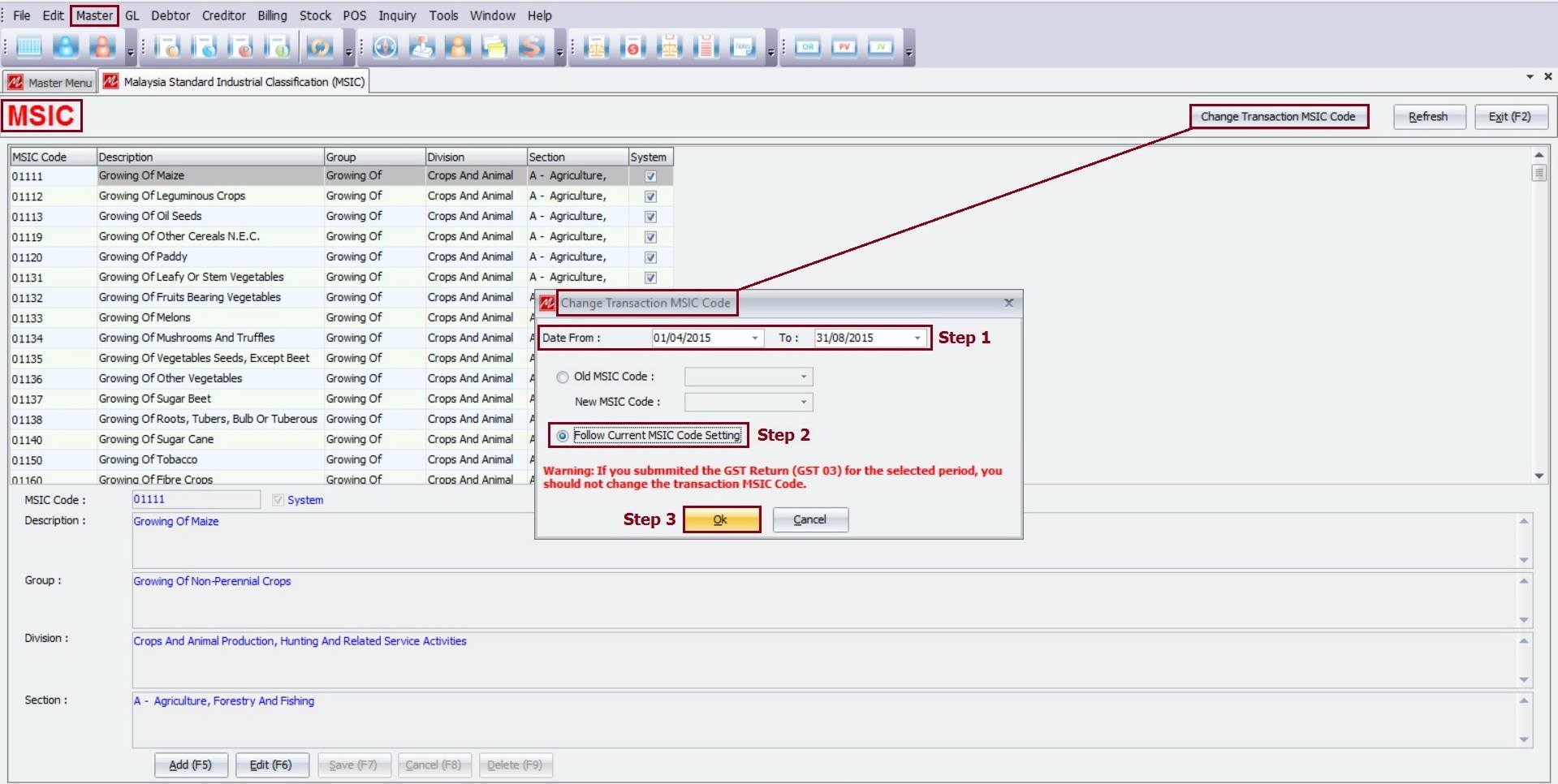Toggle System checkbox for code 01111
1558x784 pixels.
tap(650, 176)
